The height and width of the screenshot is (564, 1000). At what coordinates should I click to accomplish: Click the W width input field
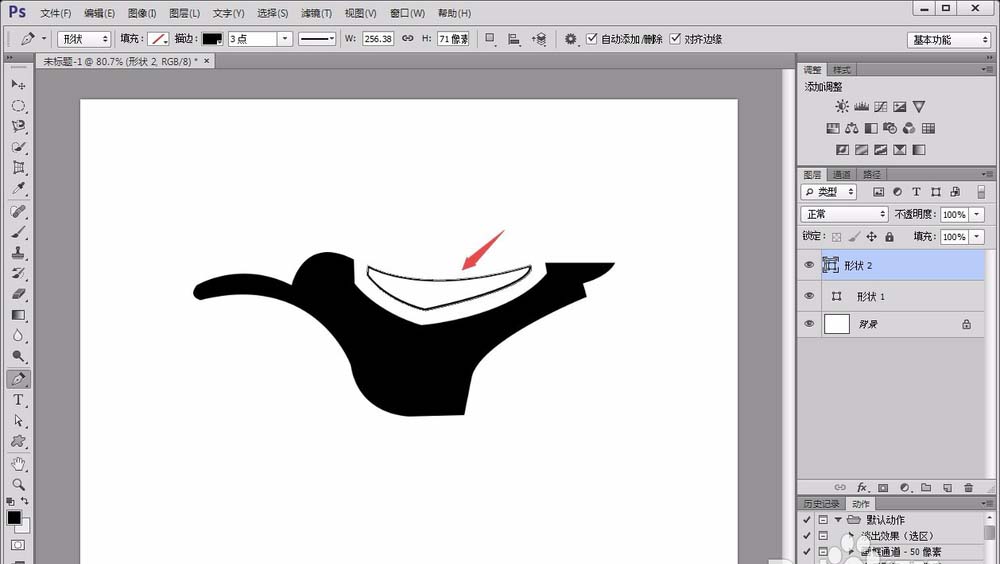click(378, 39)
